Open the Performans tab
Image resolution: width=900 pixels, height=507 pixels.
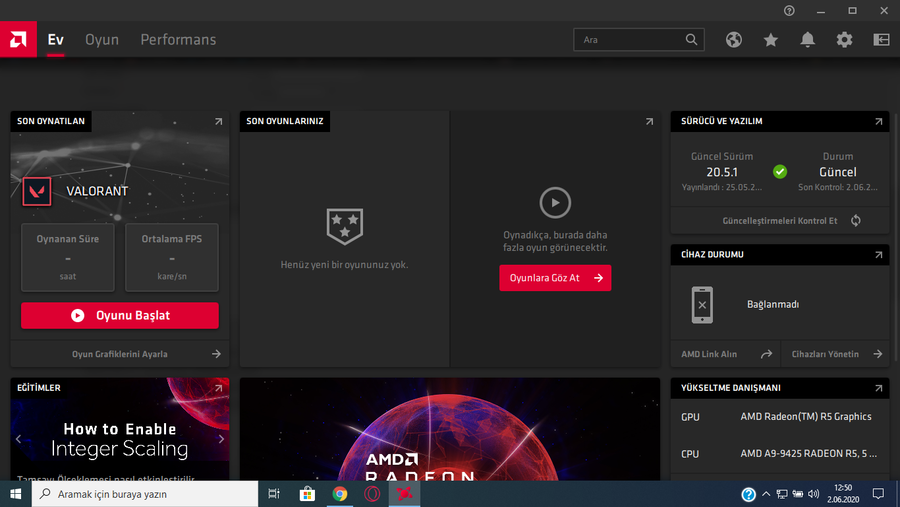pos(179,40)
